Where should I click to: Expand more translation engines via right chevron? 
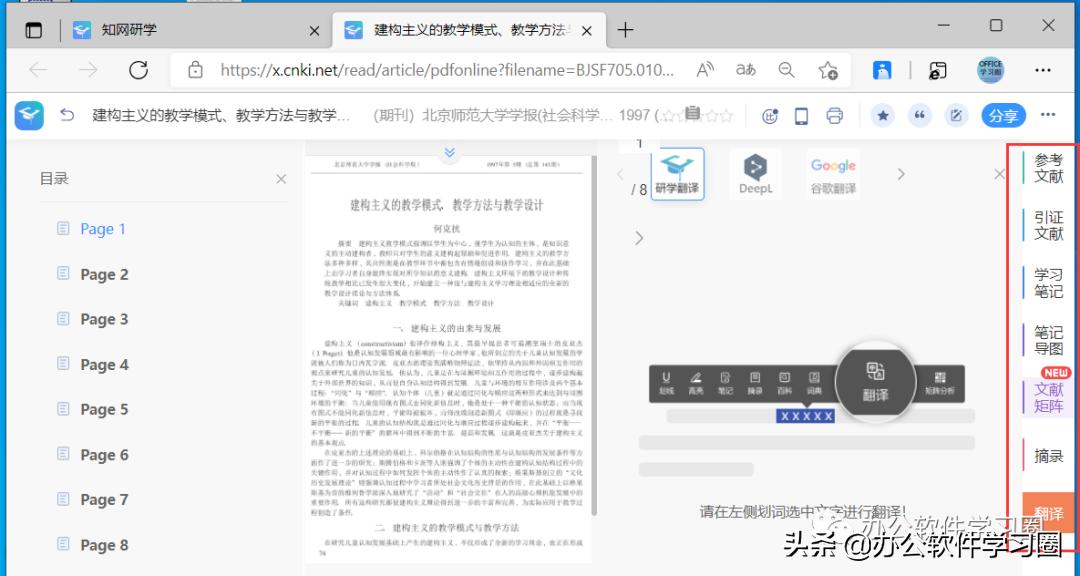pos(901,172)
